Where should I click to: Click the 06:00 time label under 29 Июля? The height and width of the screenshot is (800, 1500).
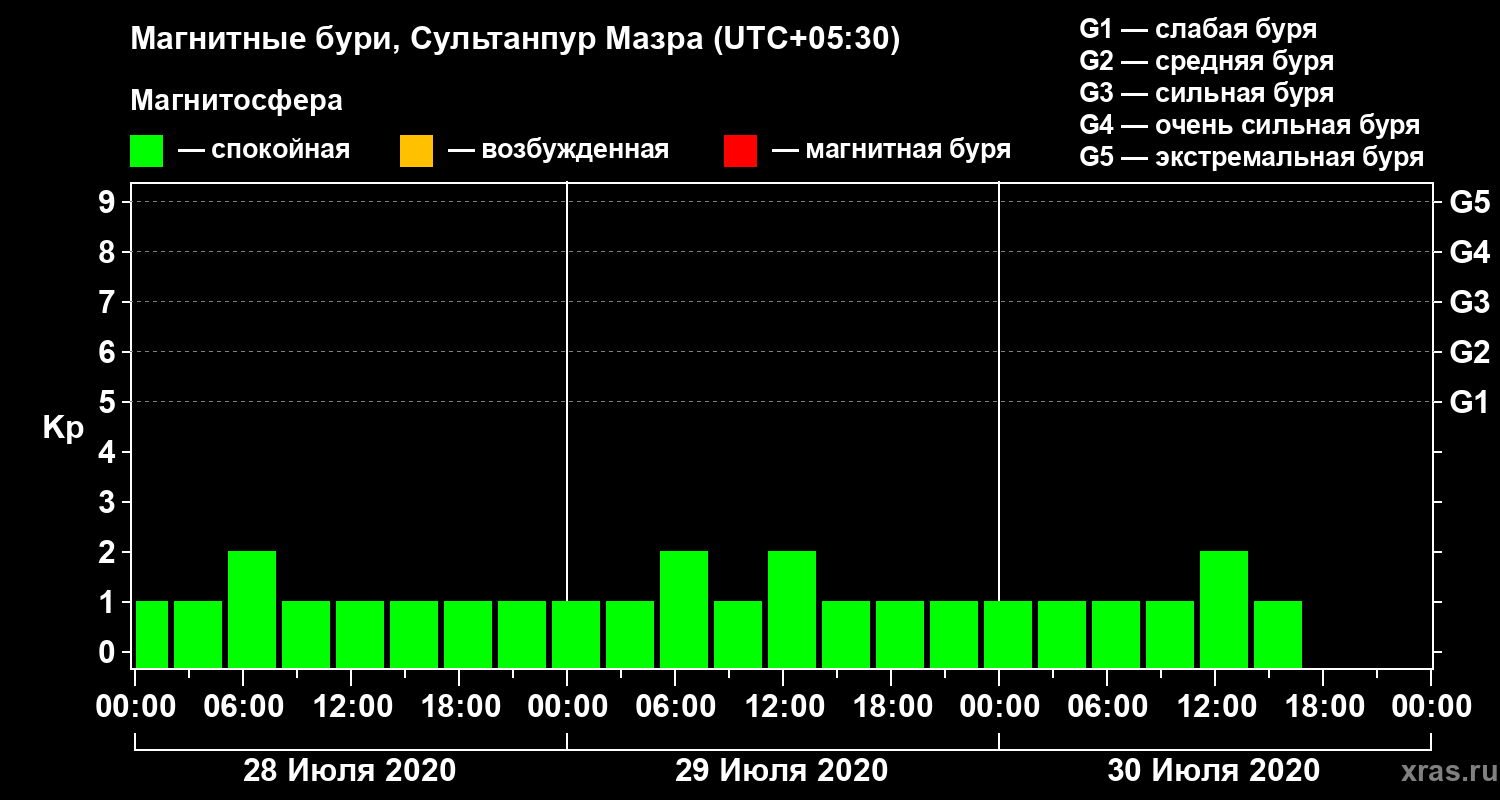click(675, 707)
